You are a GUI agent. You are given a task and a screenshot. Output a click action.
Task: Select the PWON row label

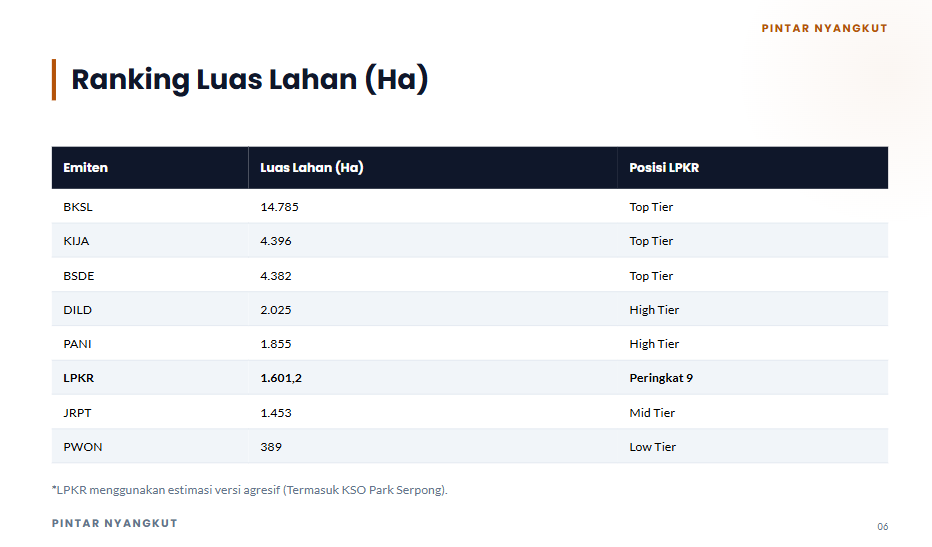point(82,447)
